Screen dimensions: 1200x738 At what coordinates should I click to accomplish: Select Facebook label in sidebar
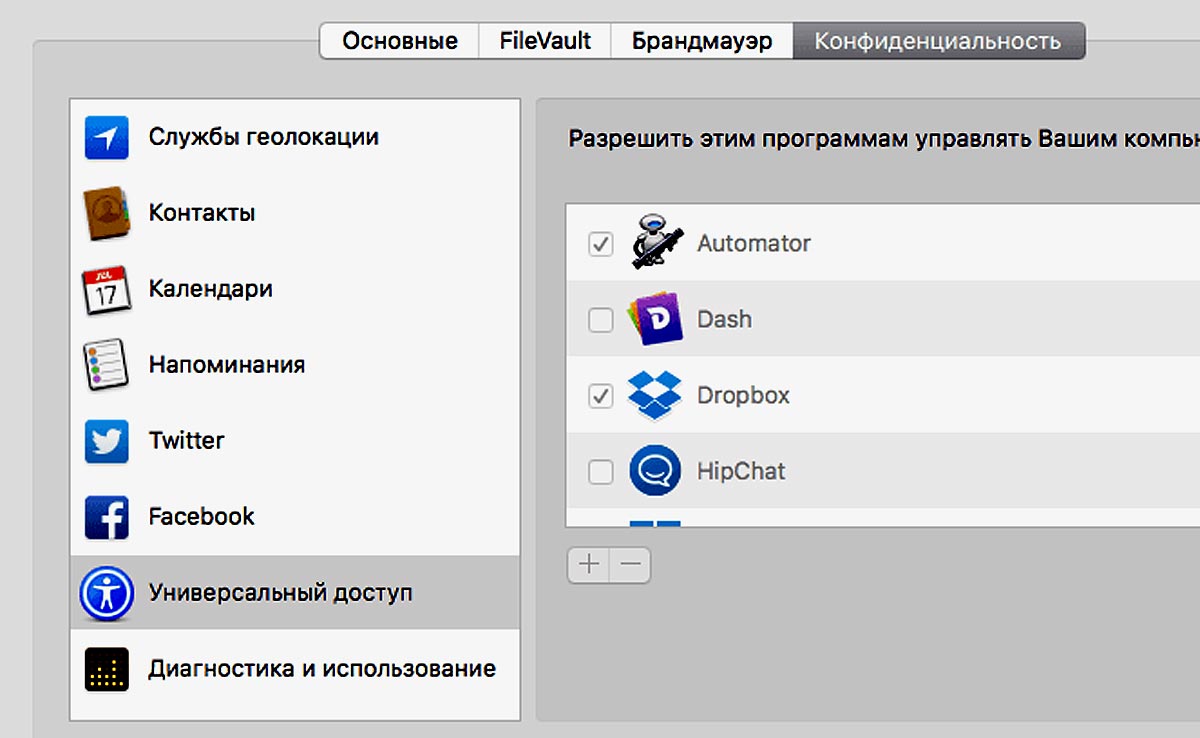coord(202,517)
